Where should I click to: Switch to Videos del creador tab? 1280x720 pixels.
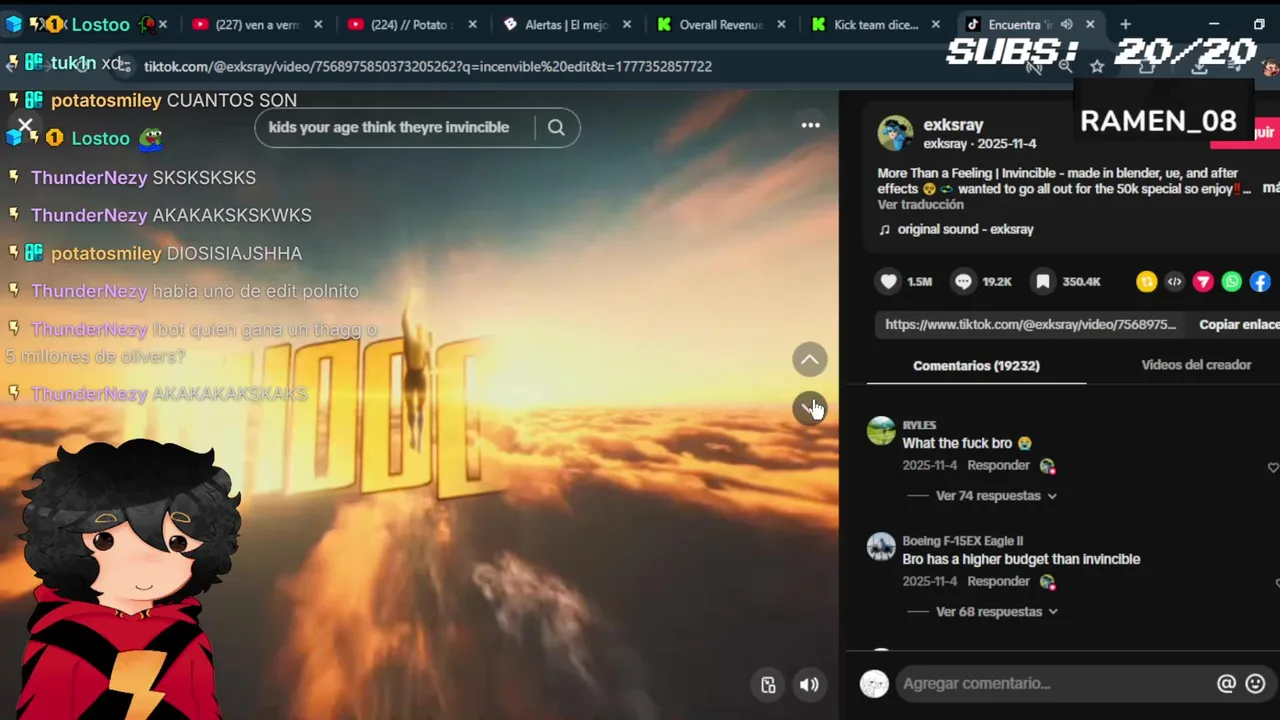coord(1196,365)
